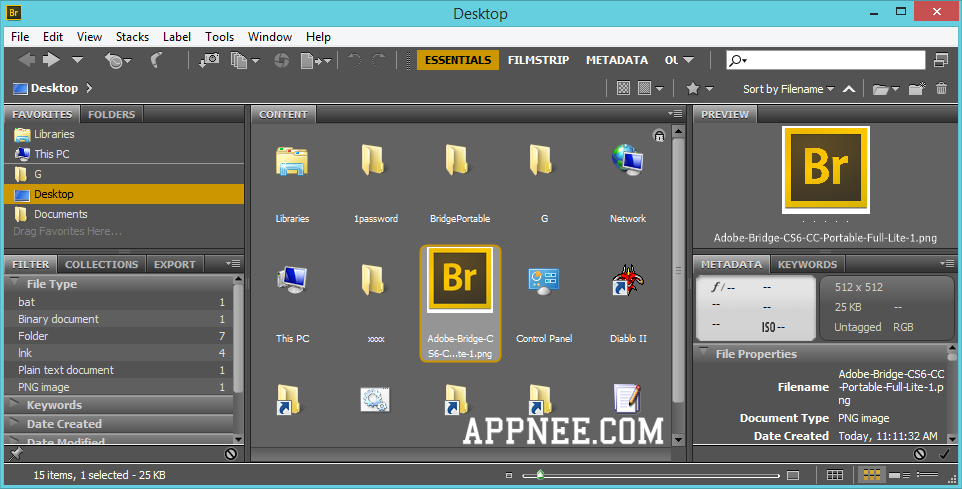Image resolution: width=962 pixels, height=489 pixels.
Task: Open Content panel flyout menu
Action: (675, 114)
